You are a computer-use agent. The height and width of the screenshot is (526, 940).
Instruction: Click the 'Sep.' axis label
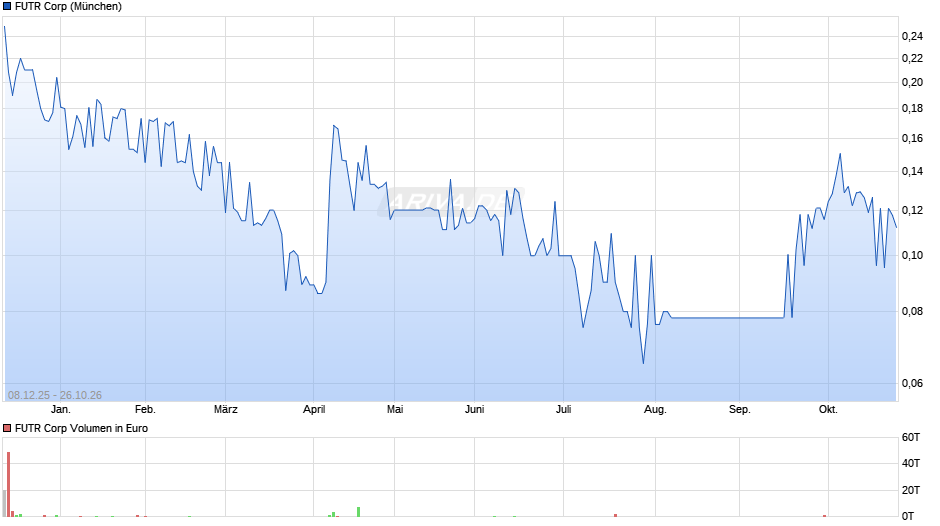click(739, 410)
